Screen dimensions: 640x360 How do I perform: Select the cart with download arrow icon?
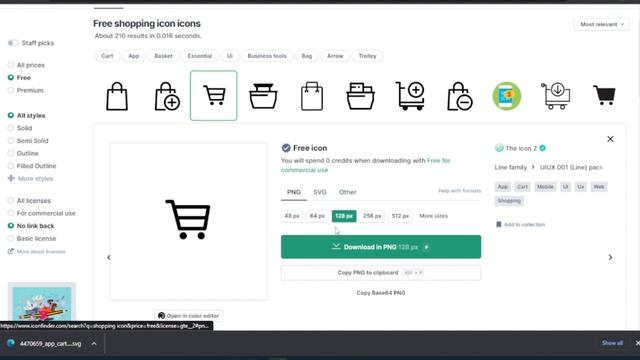click(x=556, y=96)
